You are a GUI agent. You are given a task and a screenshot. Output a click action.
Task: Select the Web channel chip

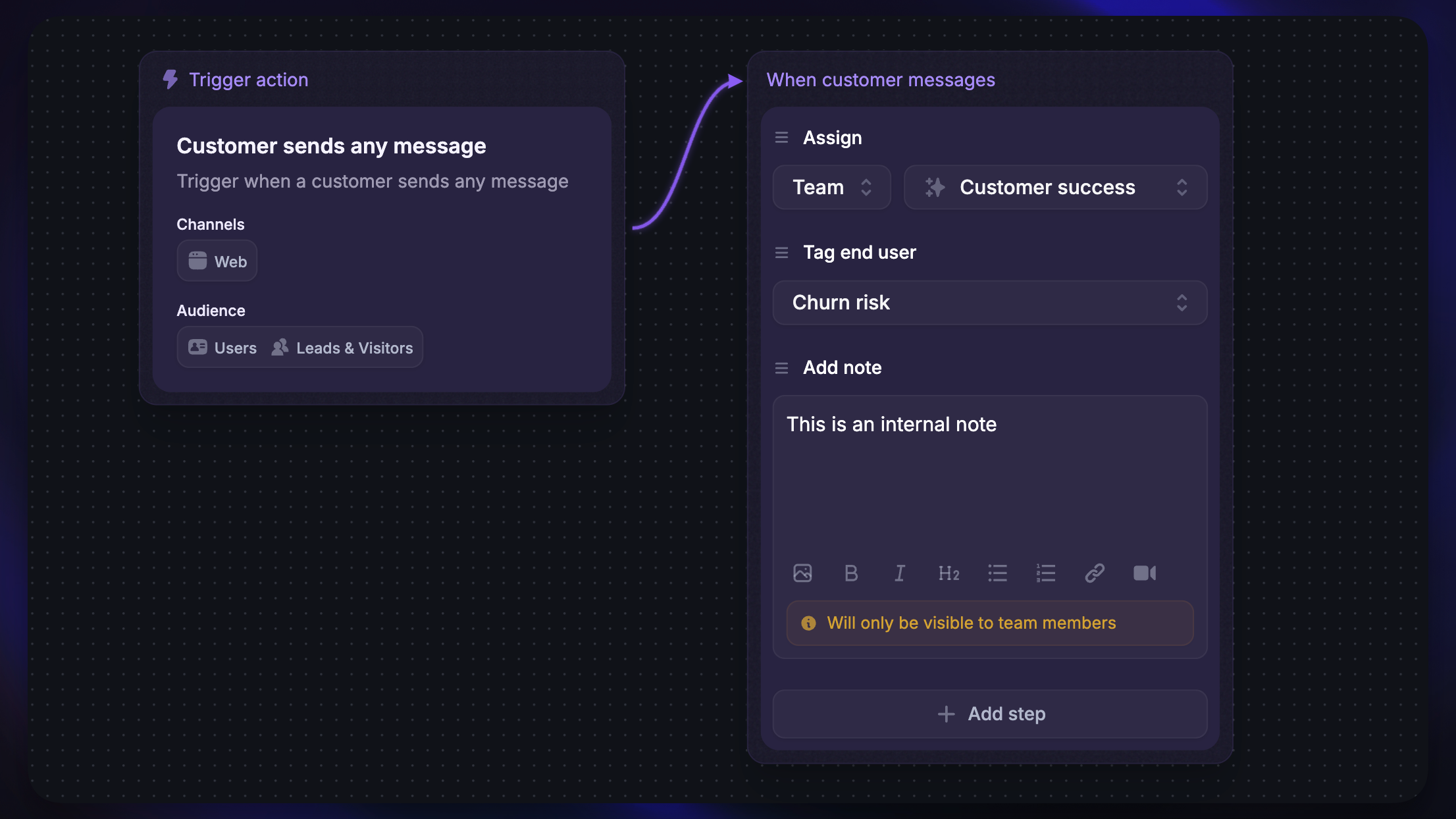tap(217, 261)
